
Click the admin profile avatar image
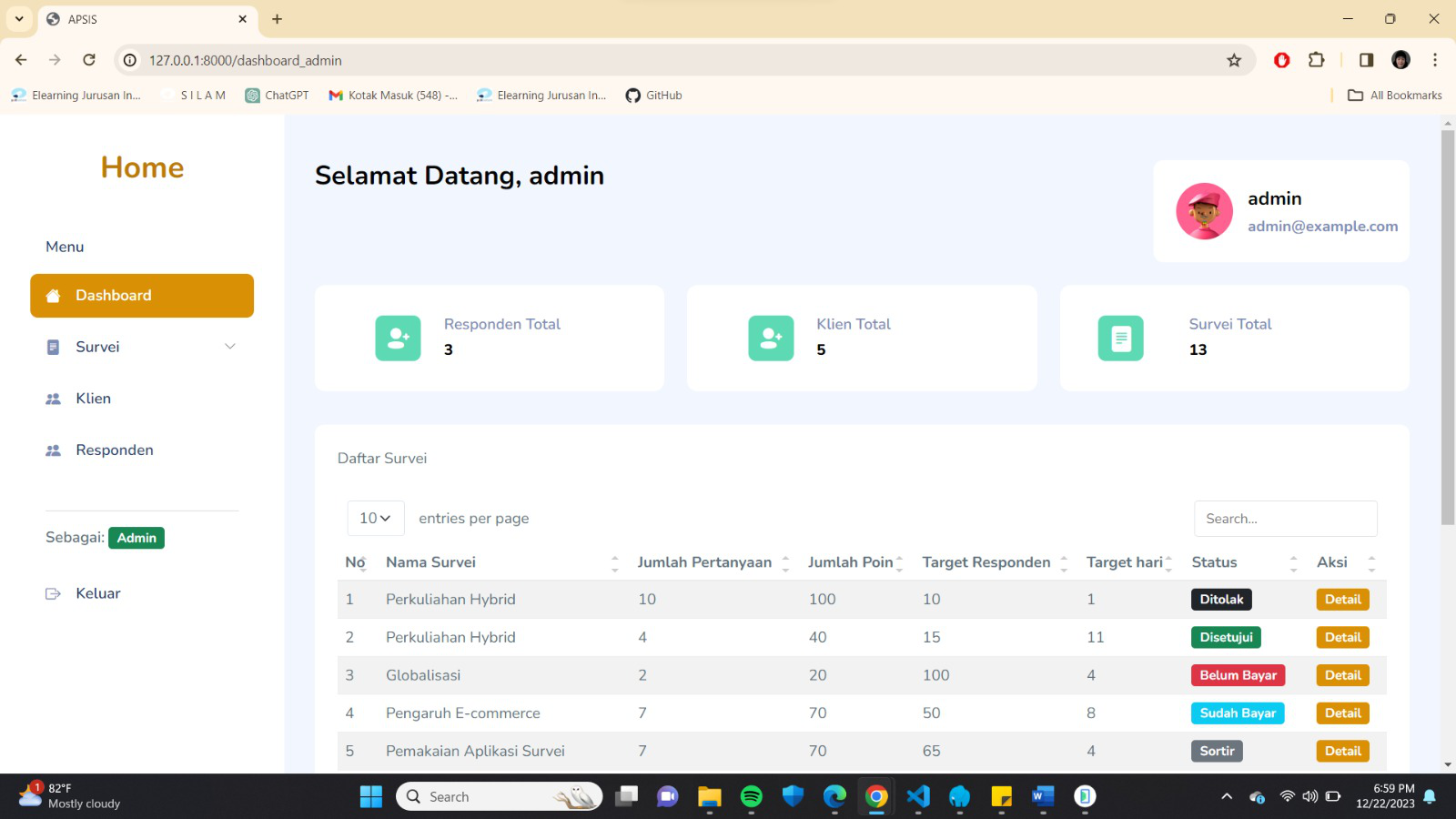click(1204, 211)
